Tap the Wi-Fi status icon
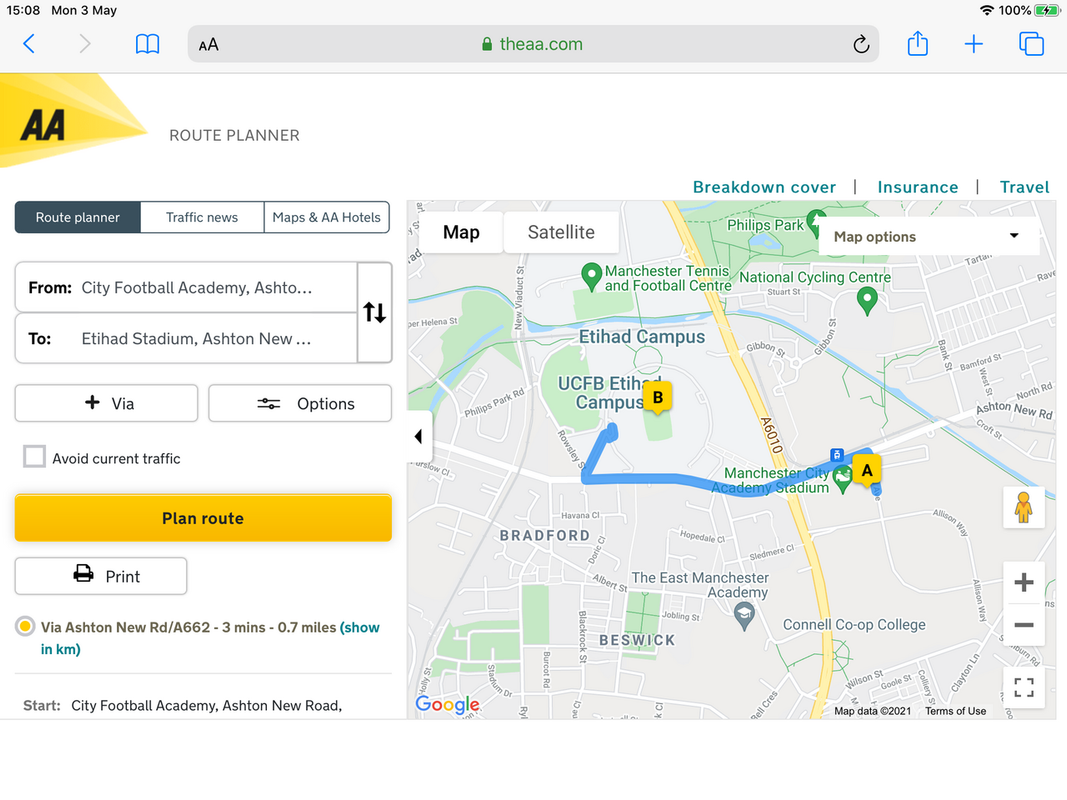This screenshot has width=1067, height=800. click(x=987, y=10)
